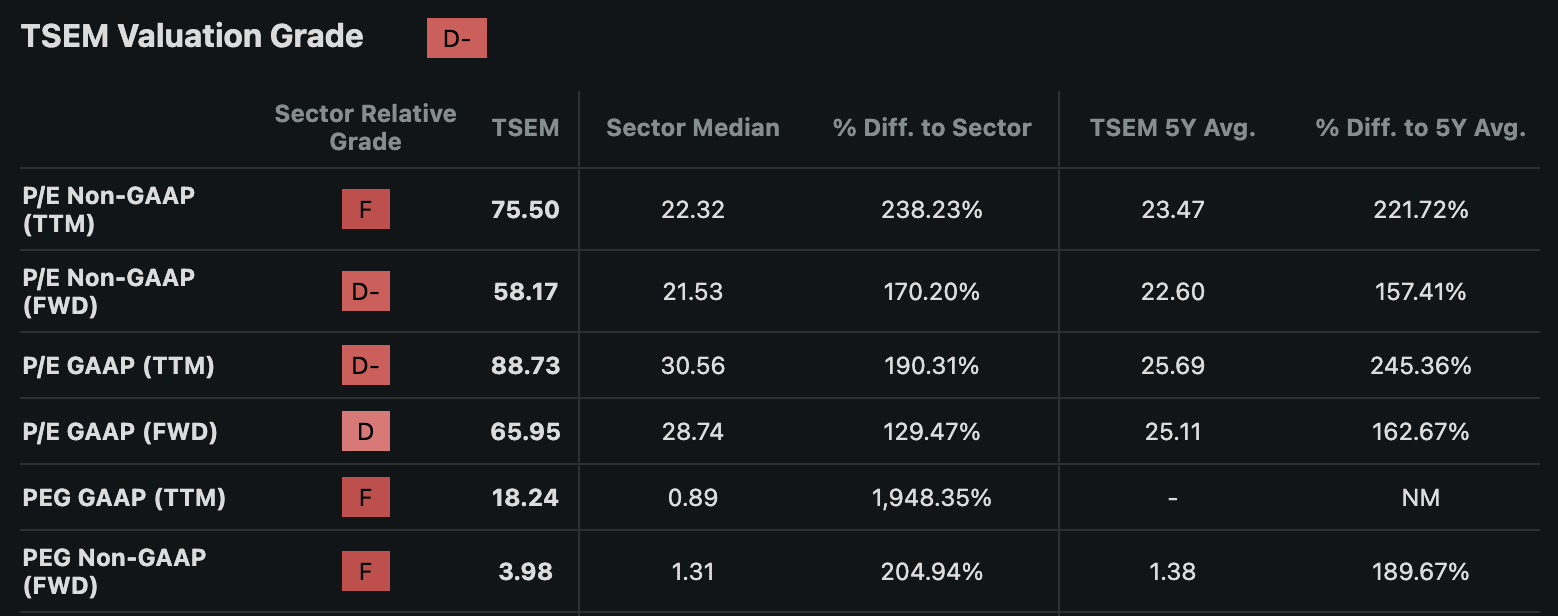Click the TSEM 5Y Avg. column header
This screenshot has height=616, width=1558.
click(1173, 128)
